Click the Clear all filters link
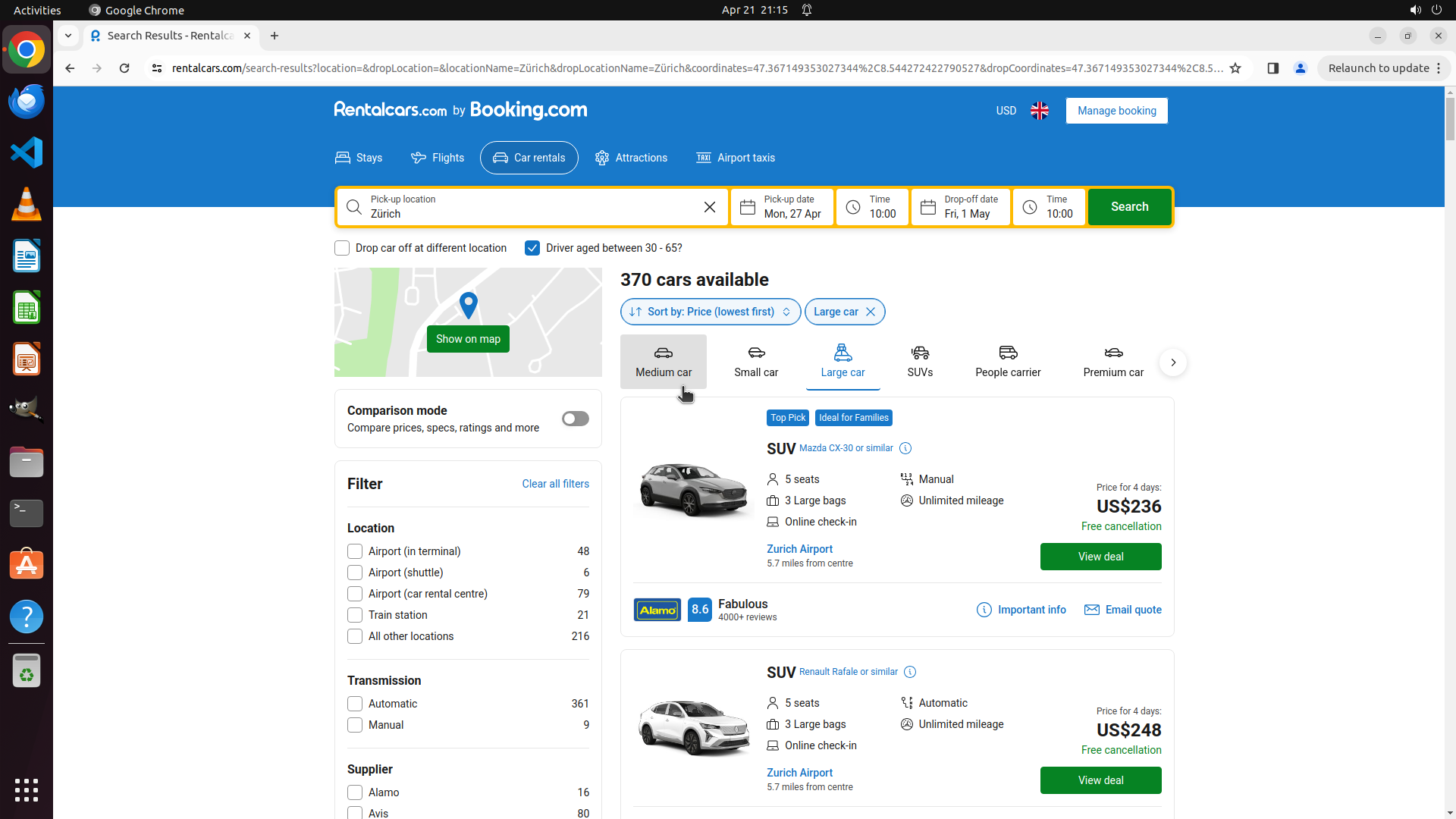This screenshot has width=1456, height=819. (x=555, y=484)
